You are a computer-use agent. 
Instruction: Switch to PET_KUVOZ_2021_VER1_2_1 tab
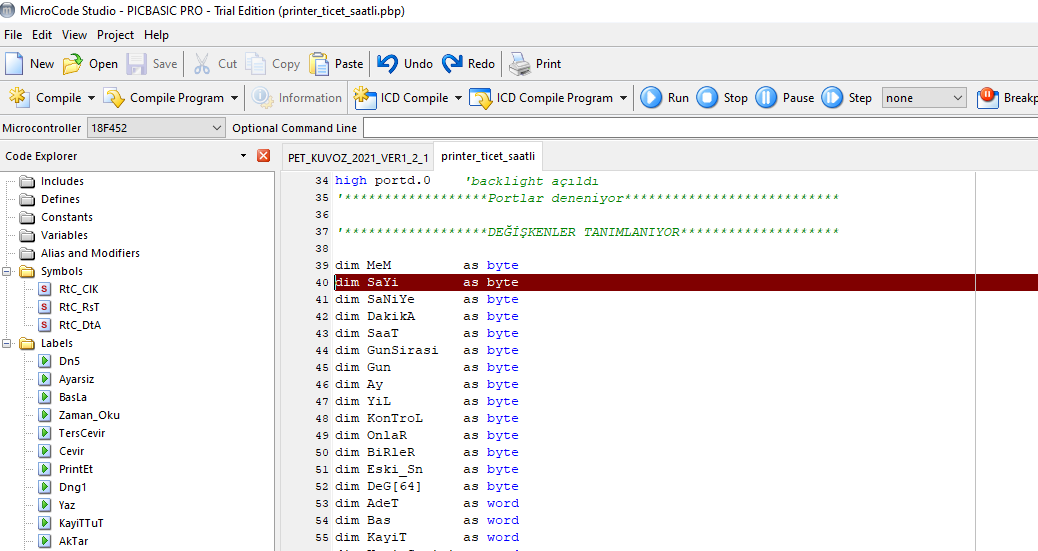click(x=357, y=158)
